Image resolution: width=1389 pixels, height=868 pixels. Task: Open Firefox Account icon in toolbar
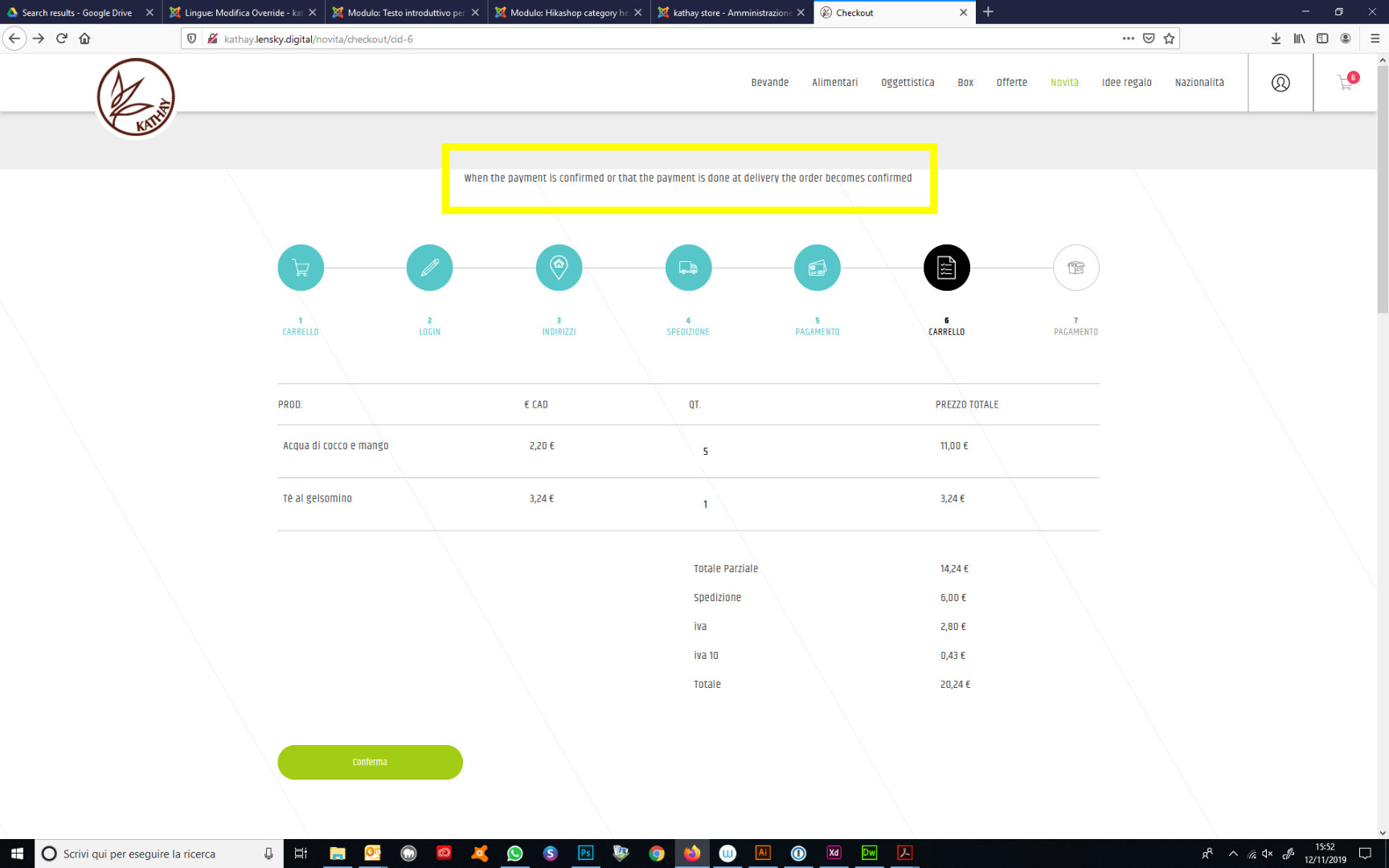coord(1346,39)
